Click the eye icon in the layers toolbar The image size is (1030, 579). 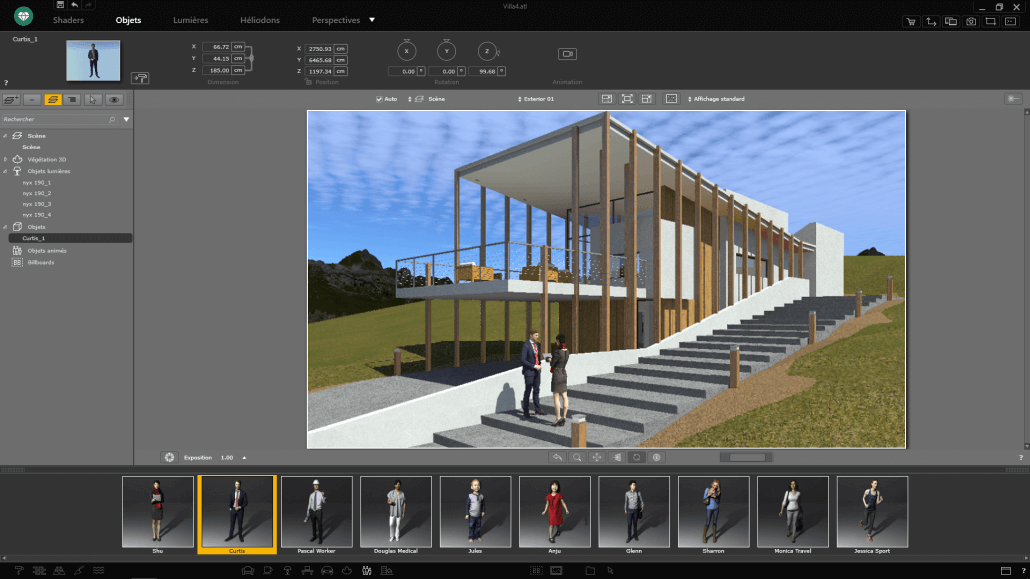pos(113,99)
